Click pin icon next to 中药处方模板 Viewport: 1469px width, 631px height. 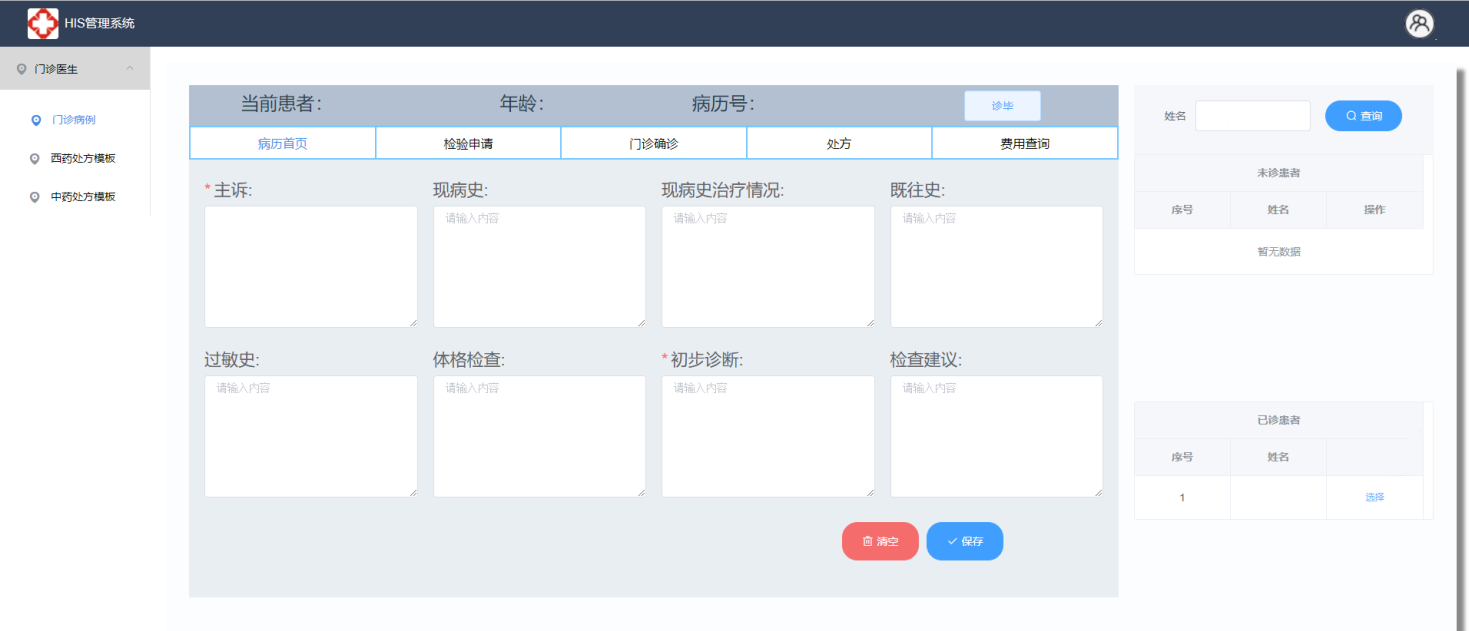tap(36, 197)
